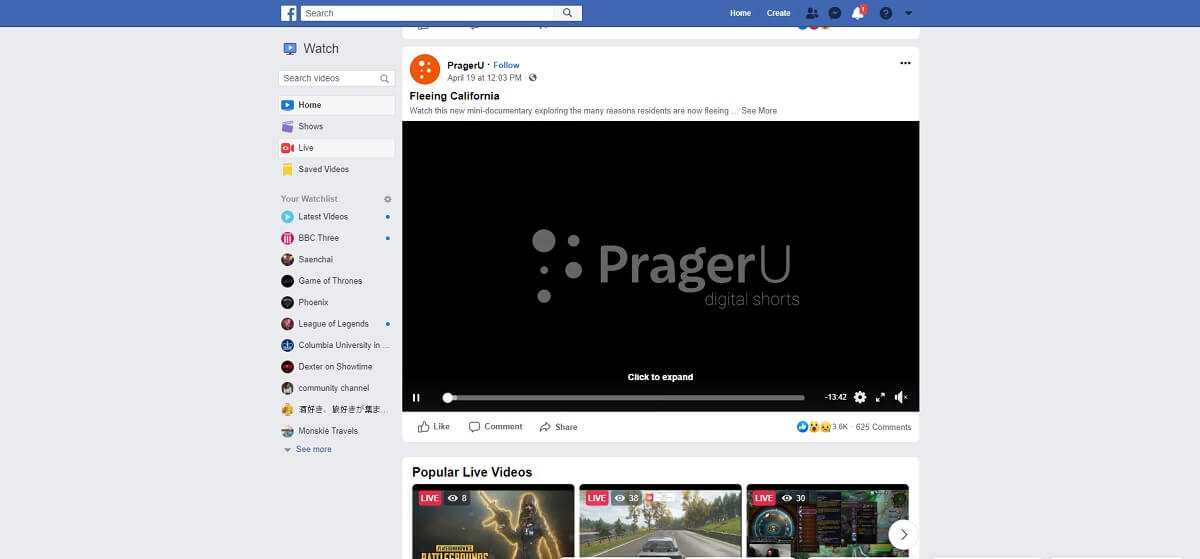The width and height of the screenshot is (1200, 559).
Task: Open the Fleeing California title
Action: 454,96
